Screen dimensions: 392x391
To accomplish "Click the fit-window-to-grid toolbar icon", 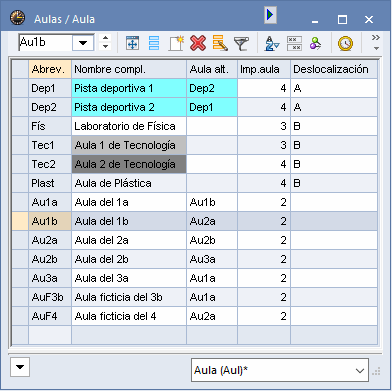I will [x=132, y=43].
